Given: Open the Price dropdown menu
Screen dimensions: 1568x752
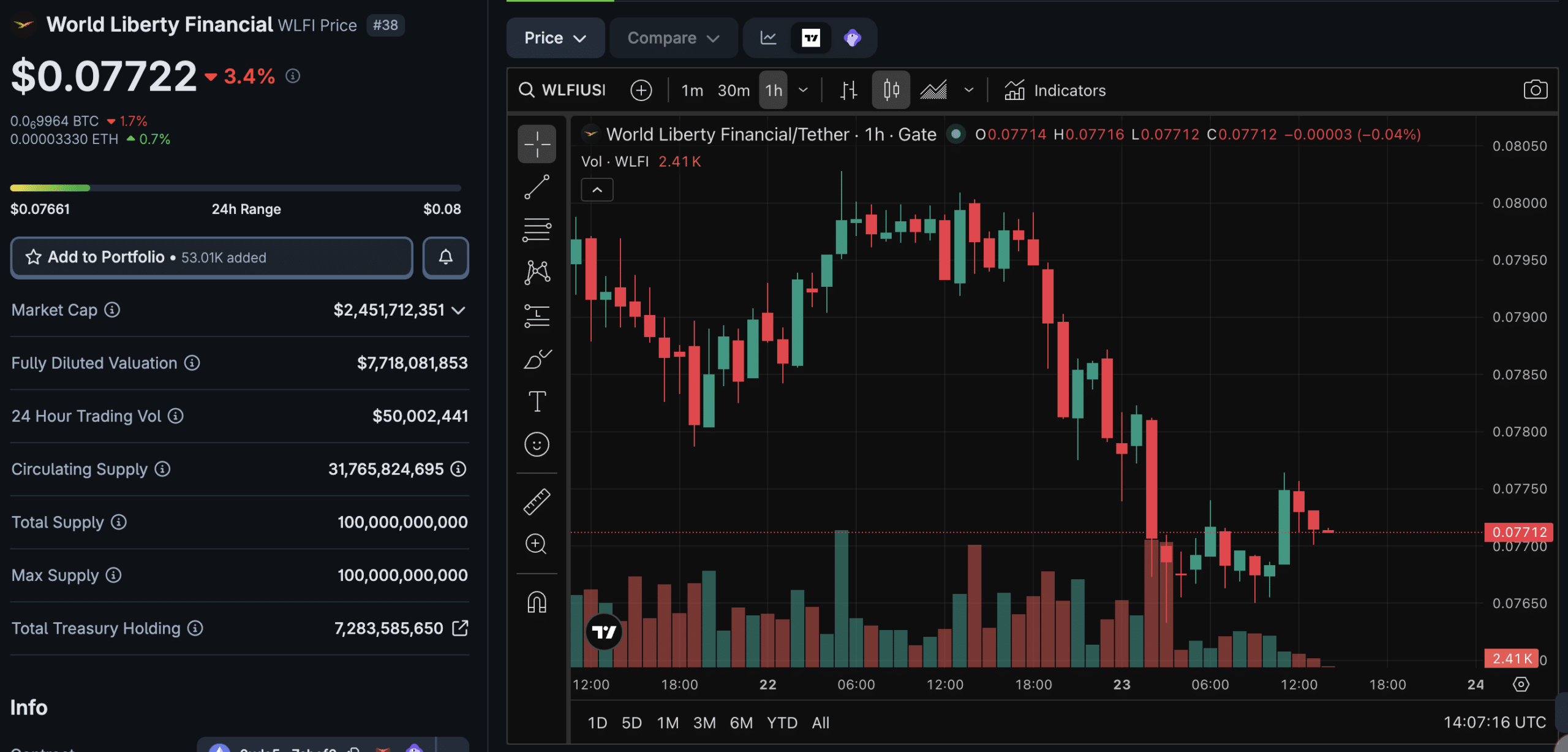Looking at the screenshot, I should coord(555,38).
